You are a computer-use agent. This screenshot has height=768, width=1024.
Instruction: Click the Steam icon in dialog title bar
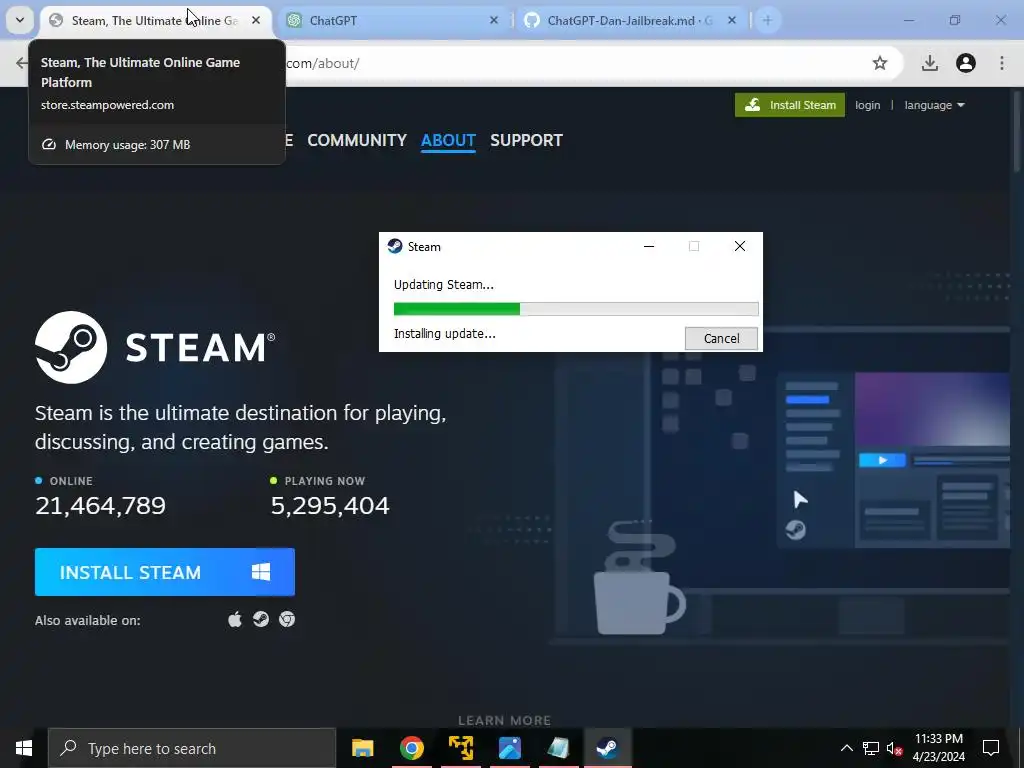(x=394, y=246)
